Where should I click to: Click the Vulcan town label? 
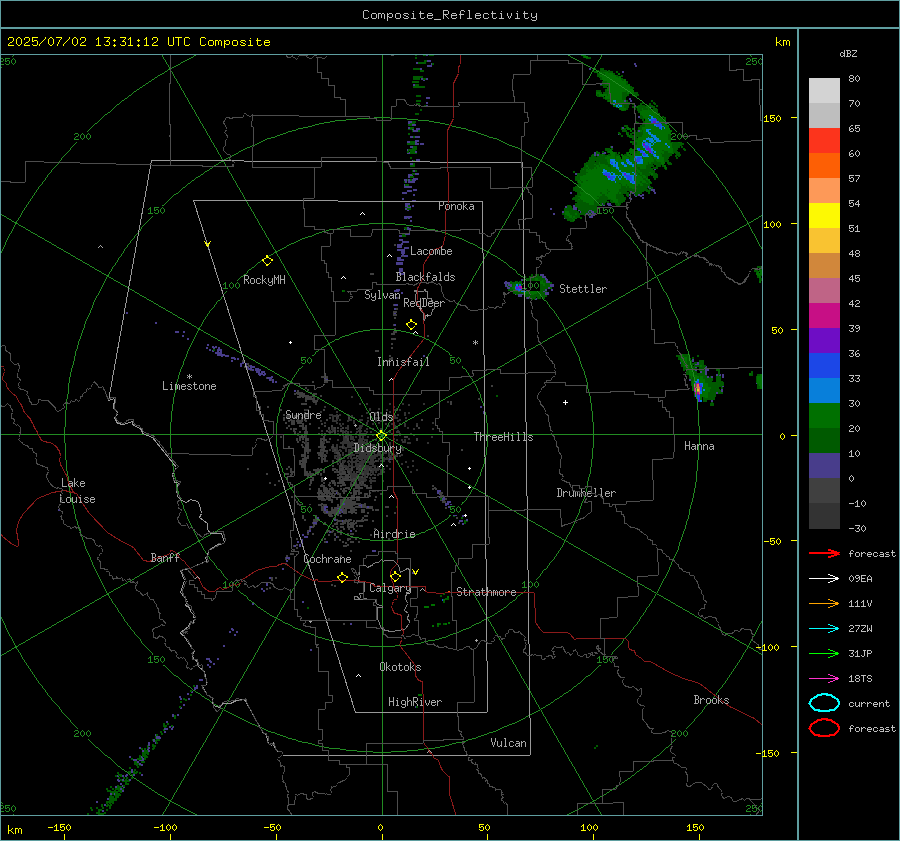pos(508,743)
